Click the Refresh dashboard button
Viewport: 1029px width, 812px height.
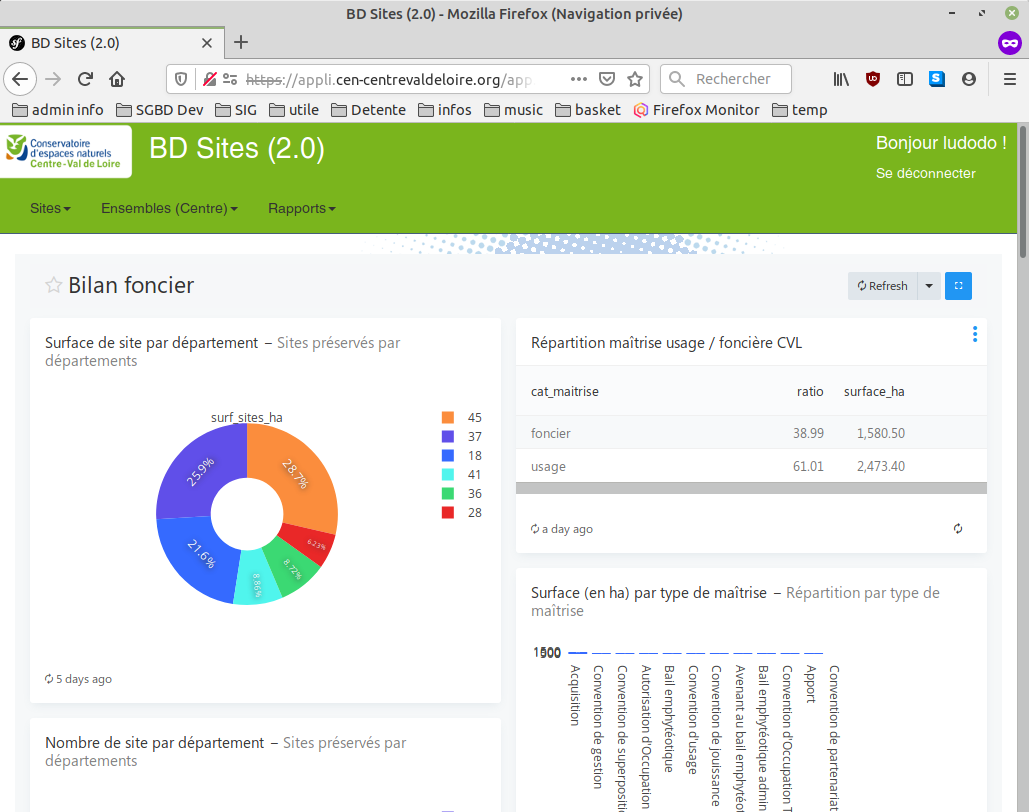pos(882,286)
